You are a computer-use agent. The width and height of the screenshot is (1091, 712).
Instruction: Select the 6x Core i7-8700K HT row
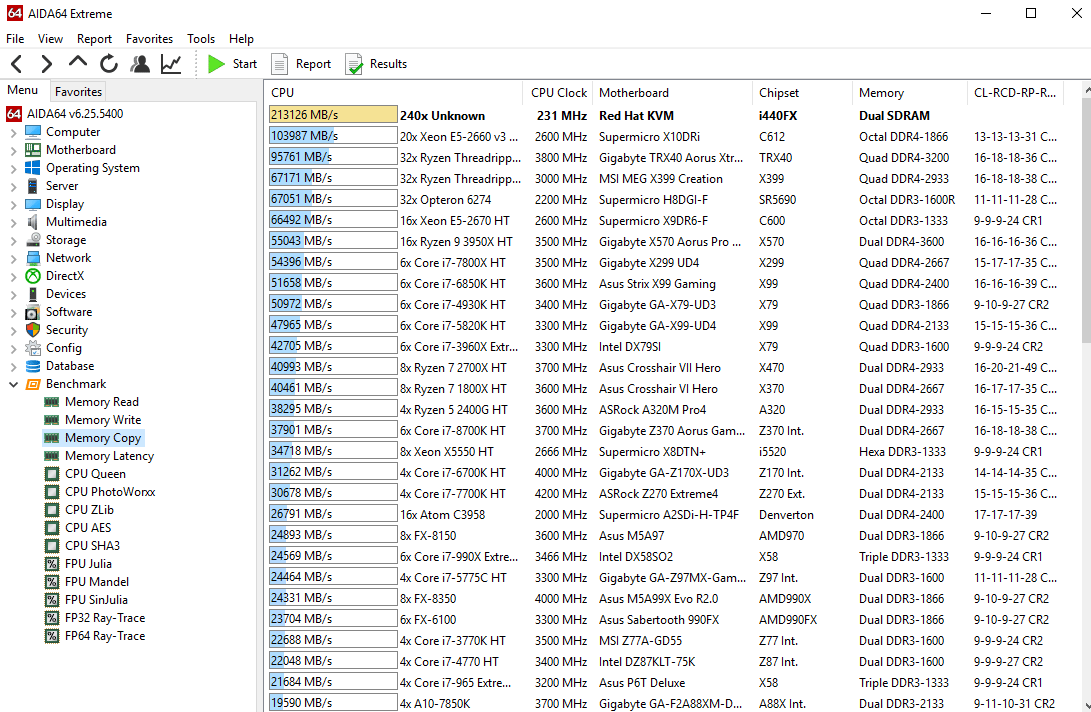(x=664, y=431)
